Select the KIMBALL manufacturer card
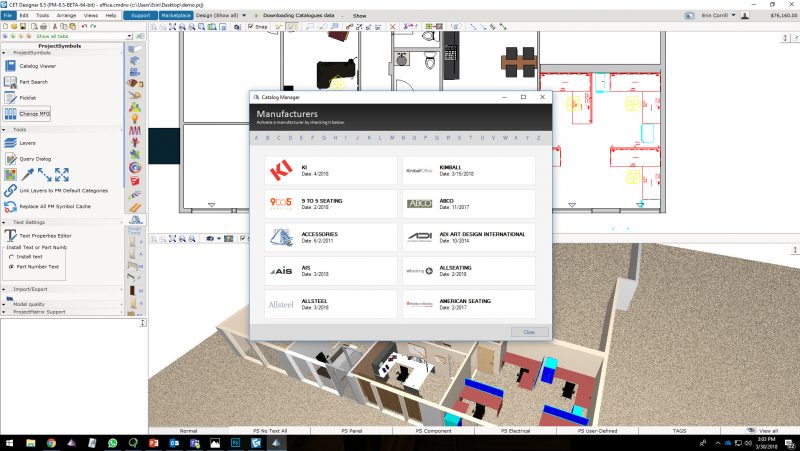Screen dimensions: 800x451 469,170
